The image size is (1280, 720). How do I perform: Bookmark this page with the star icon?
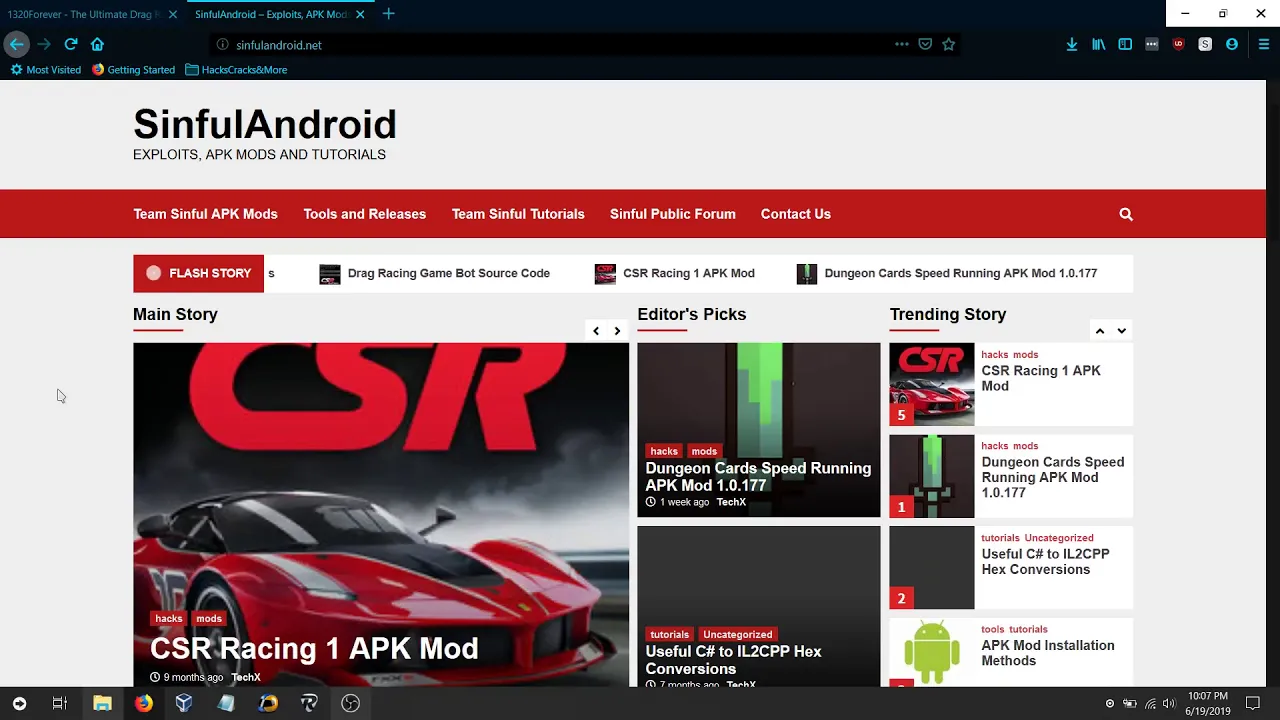click(x=948, y=44)
